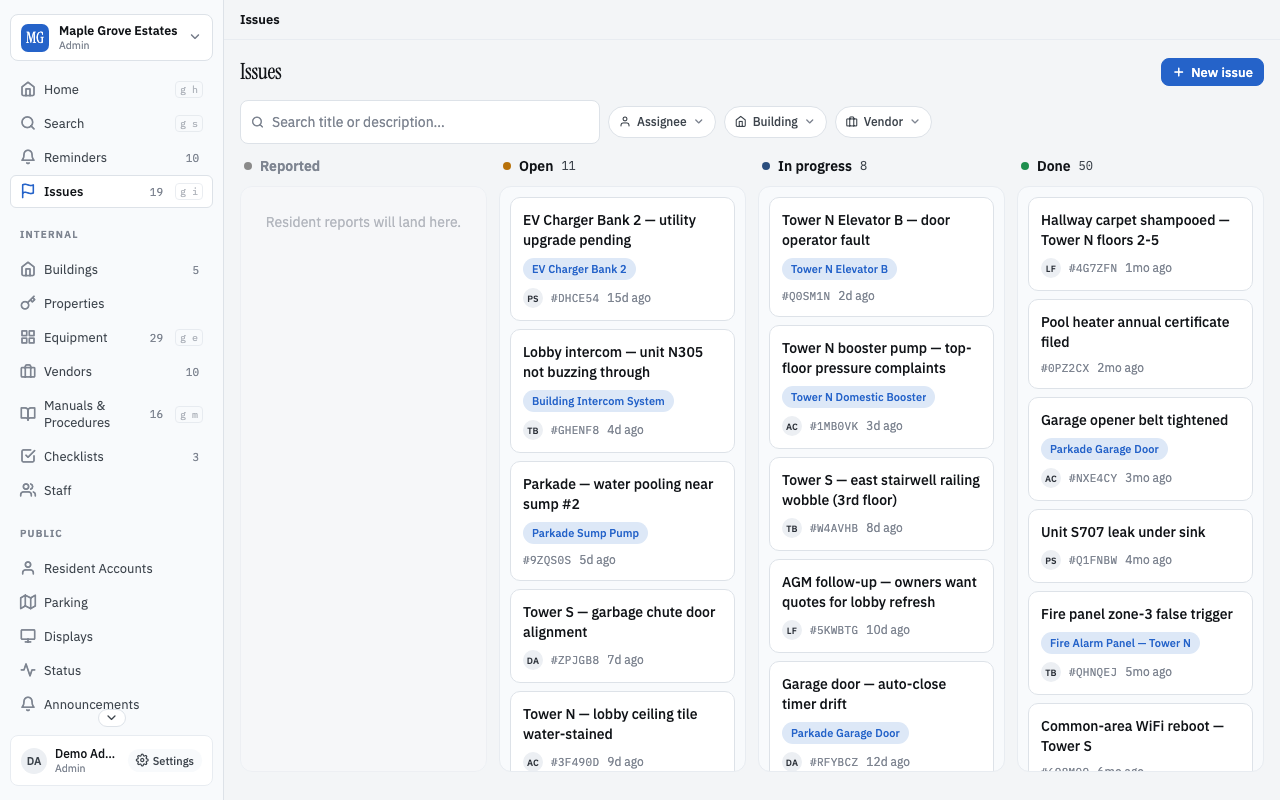Open the Building filter dropdown
This screenshot has width=1280, height=800.
(775, 122)
